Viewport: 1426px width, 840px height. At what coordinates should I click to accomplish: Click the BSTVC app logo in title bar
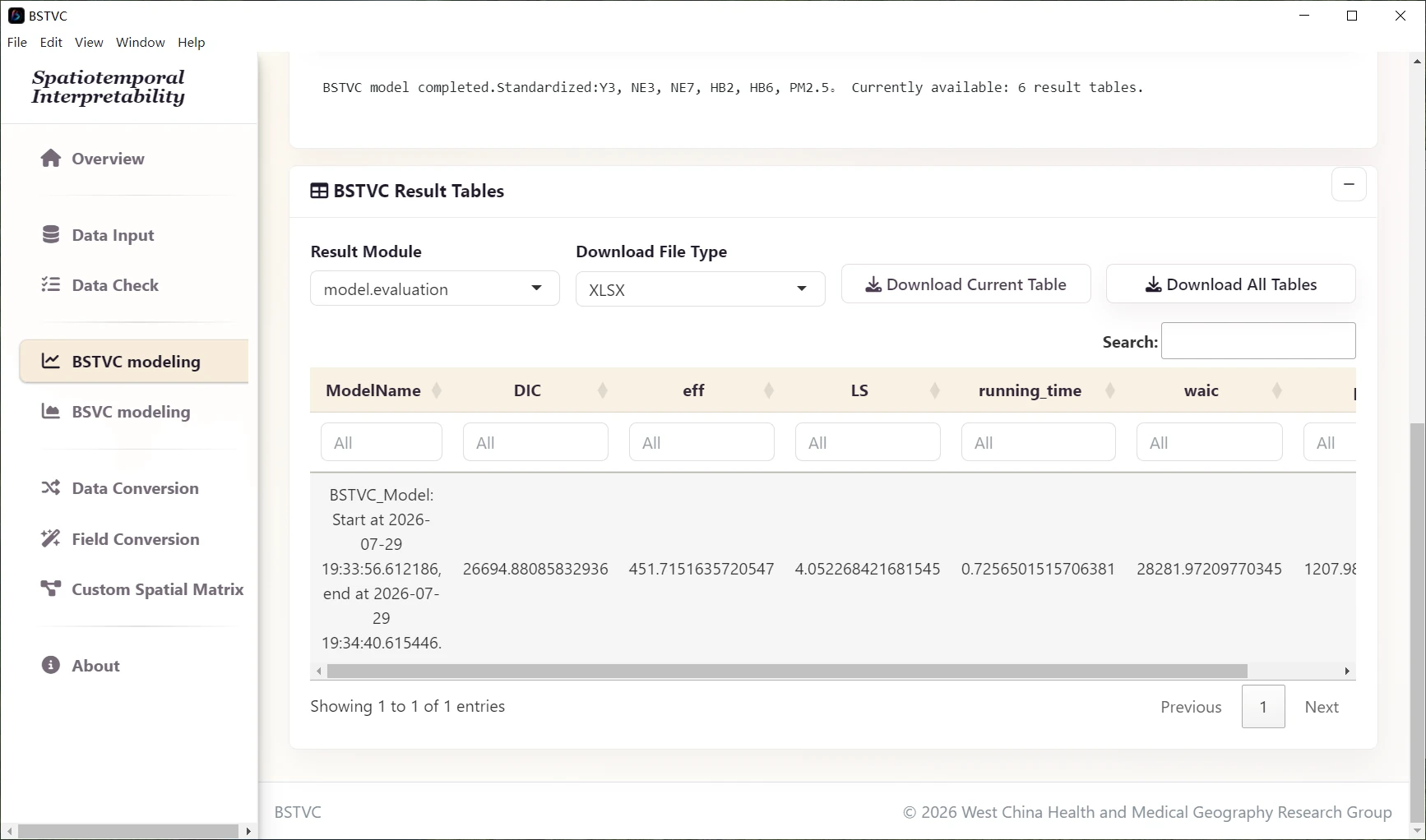pos(16,16)
